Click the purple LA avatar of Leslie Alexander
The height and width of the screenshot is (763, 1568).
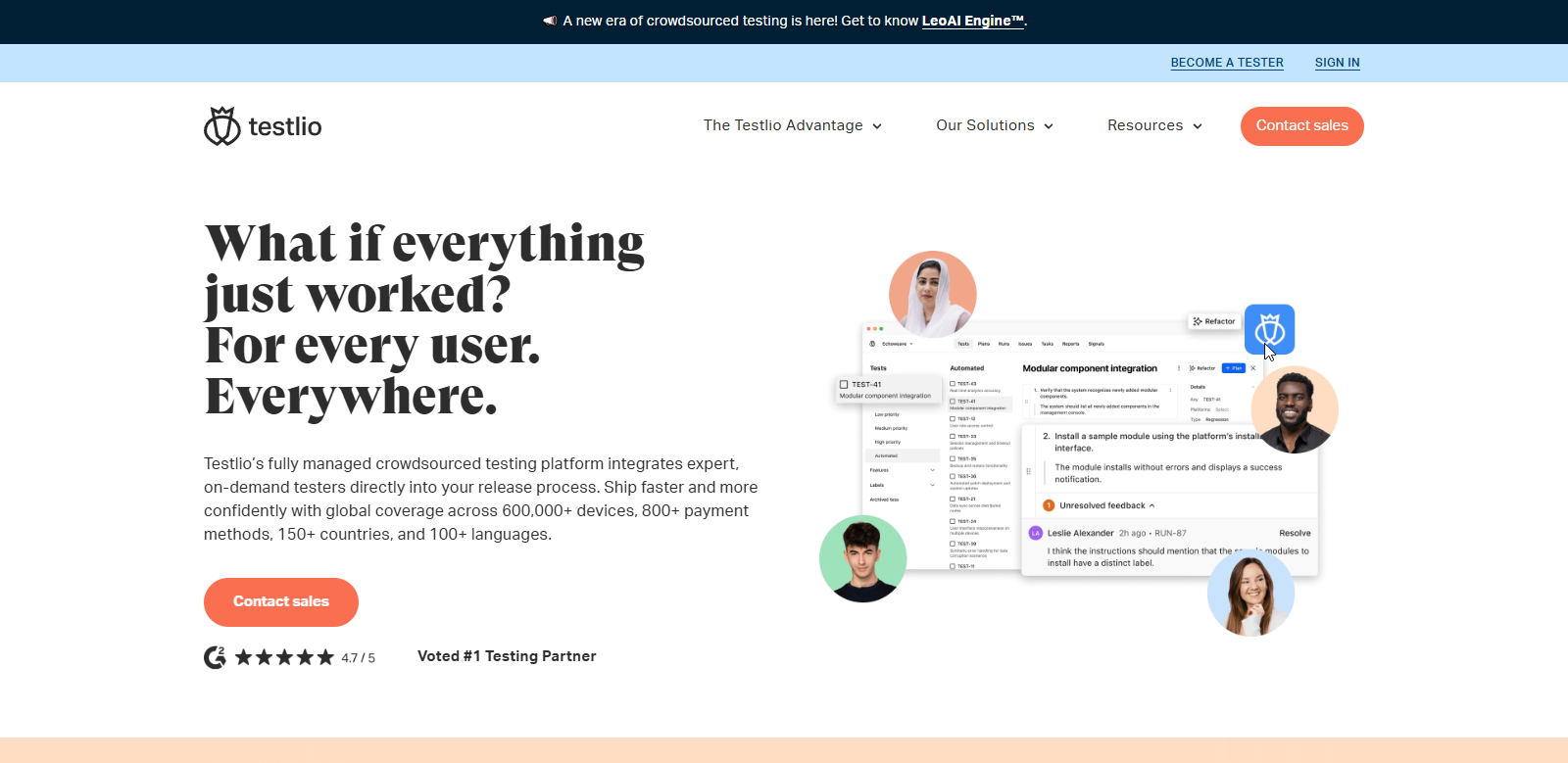point(1036,533)
